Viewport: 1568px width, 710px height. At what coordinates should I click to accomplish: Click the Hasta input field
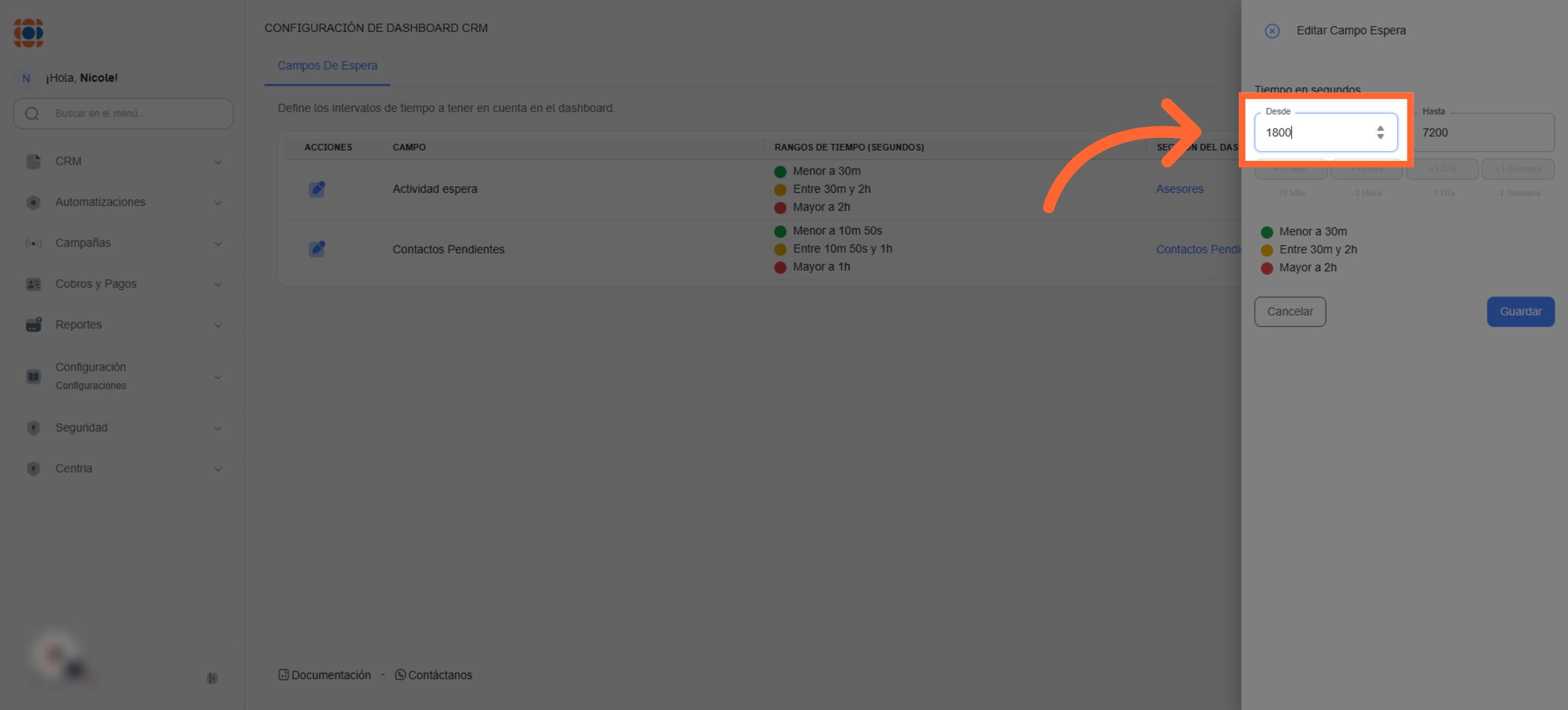[x=1483, y=133]
